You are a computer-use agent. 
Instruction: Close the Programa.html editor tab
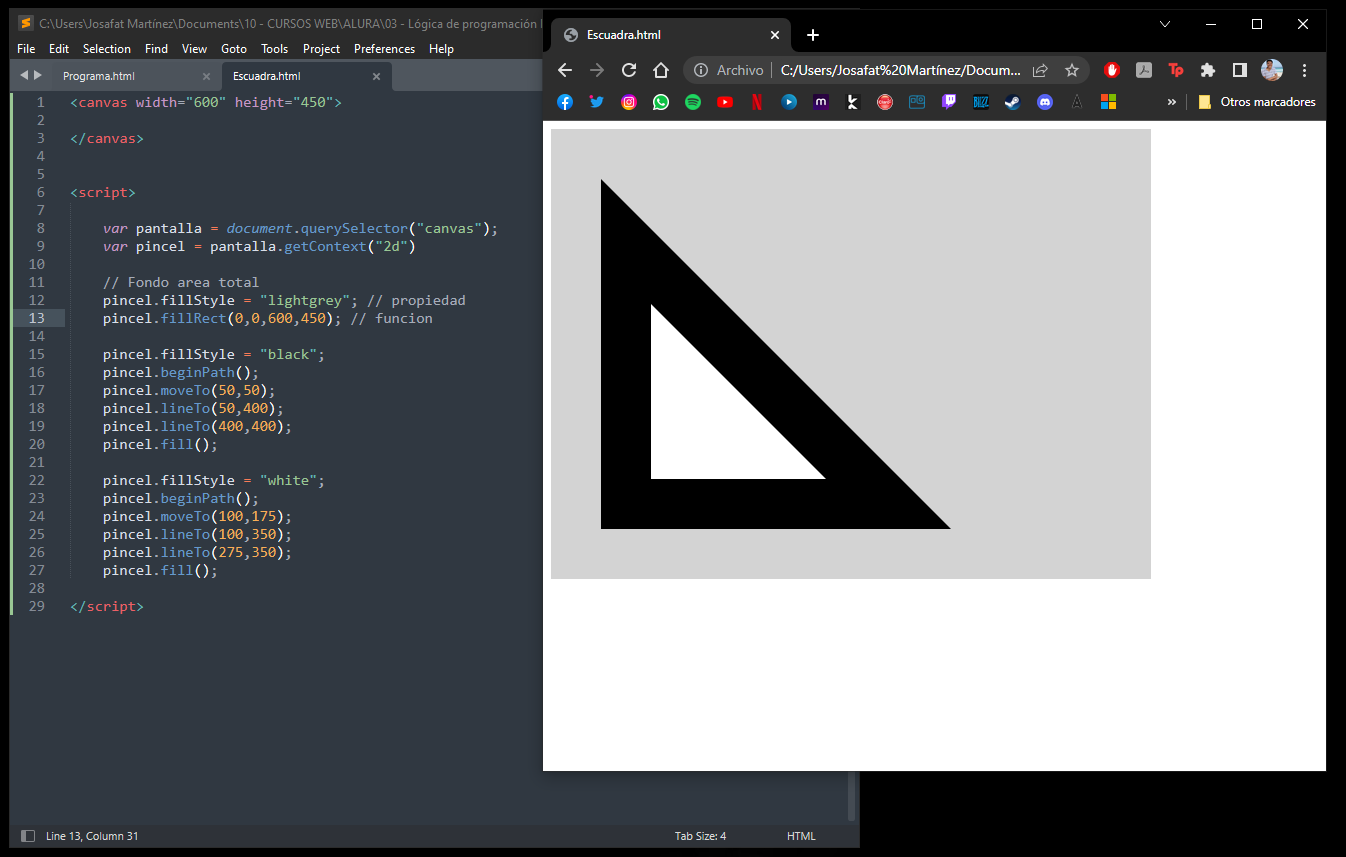click(206, 76)
